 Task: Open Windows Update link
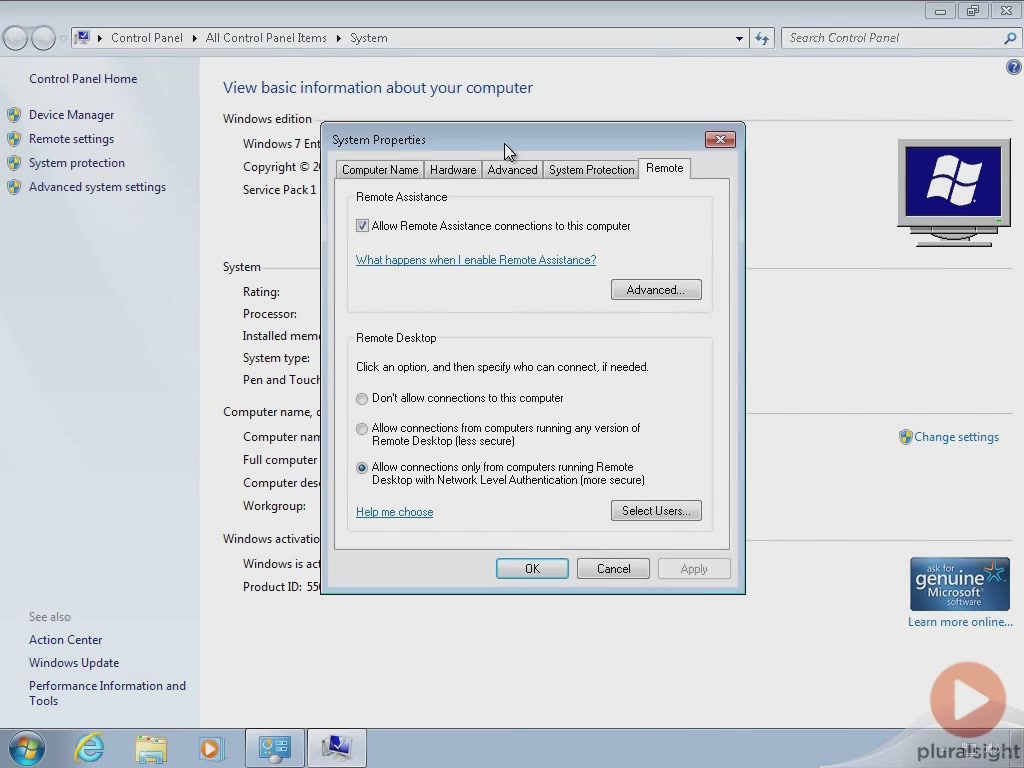(74, 663)
